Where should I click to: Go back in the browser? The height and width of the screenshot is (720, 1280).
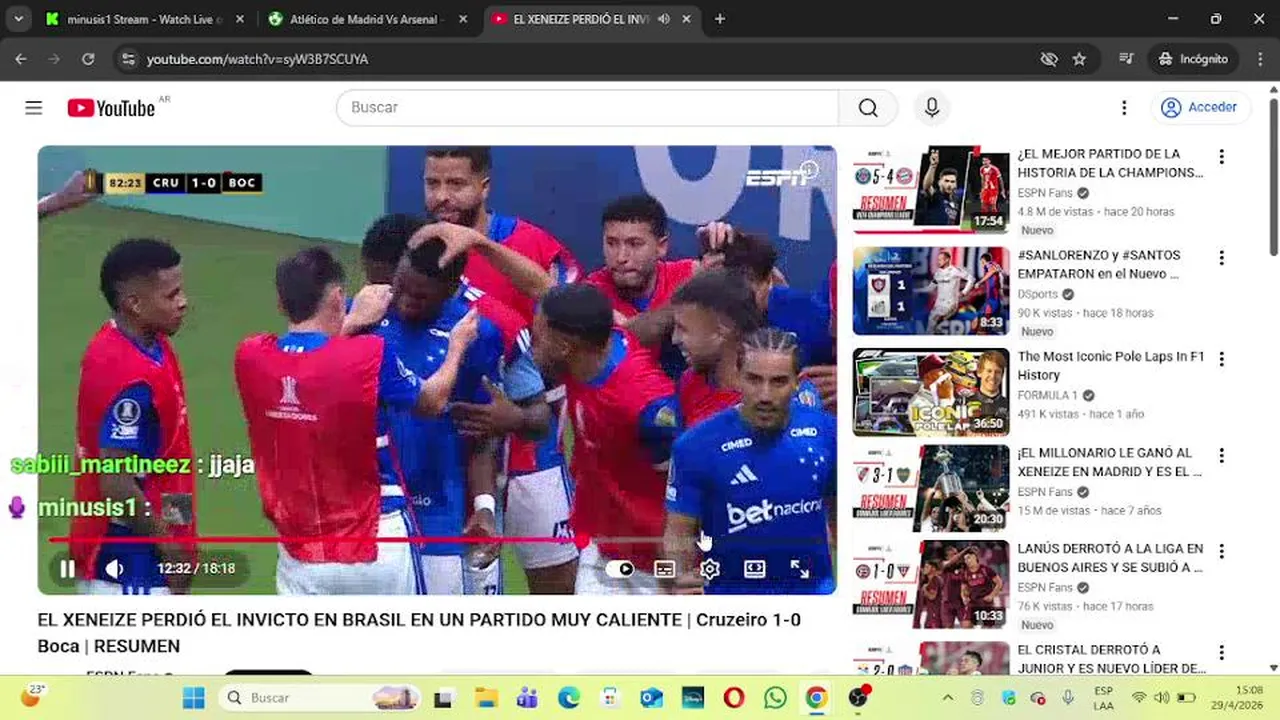pos(21,59)
